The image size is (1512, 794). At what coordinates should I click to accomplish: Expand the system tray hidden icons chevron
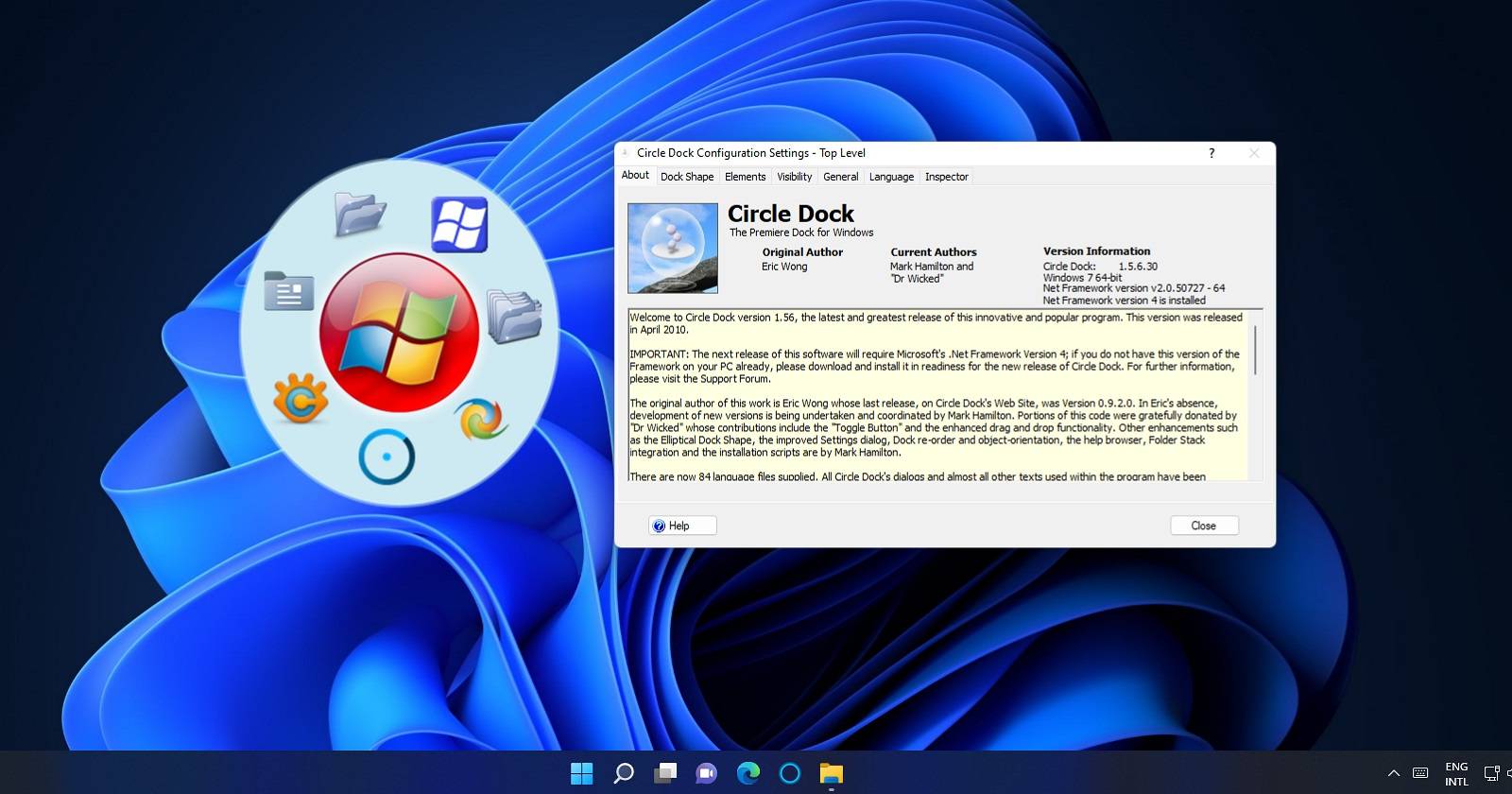[1393, 773]
